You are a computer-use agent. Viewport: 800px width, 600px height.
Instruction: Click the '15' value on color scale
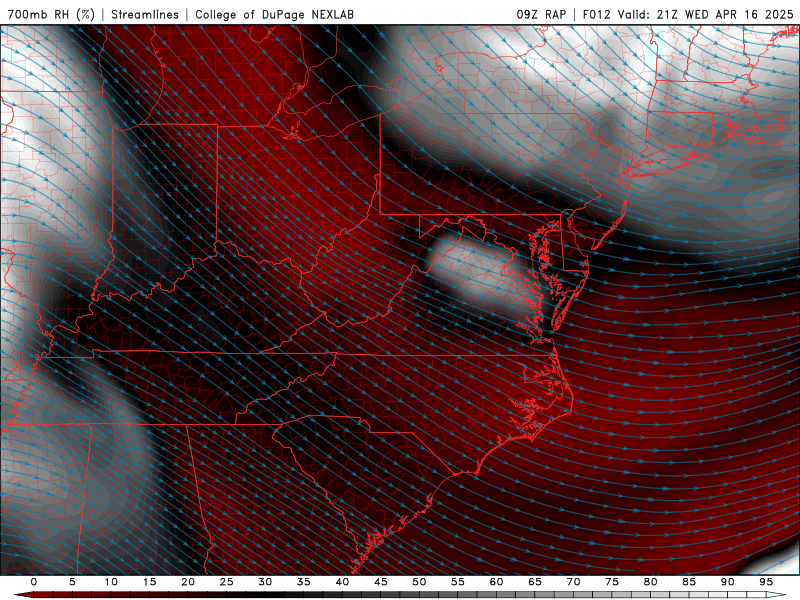tap(149, 582)
